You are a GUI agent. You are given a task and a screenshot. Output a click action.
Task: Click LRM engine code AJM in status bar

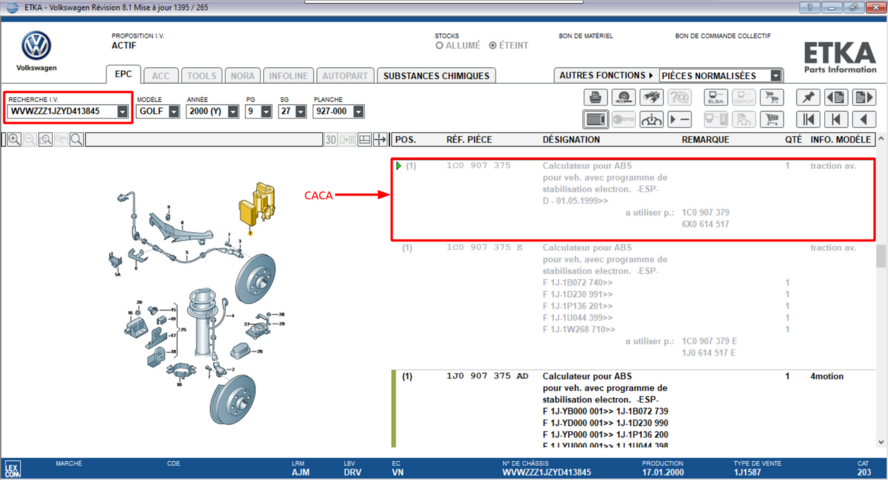[301, 472]
